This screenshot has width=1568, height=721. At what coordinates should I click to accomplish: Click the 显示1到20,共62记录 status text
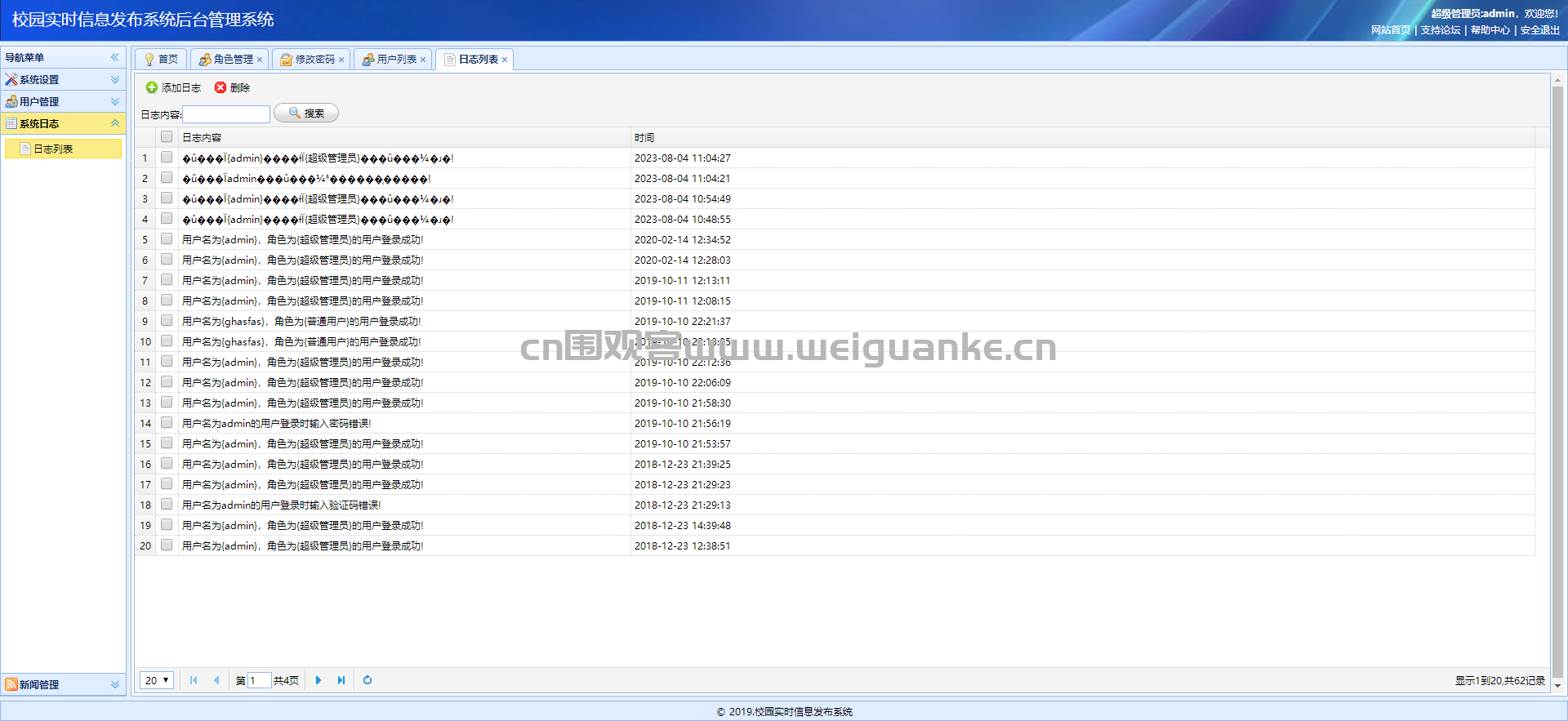(x=1500, y=680)
